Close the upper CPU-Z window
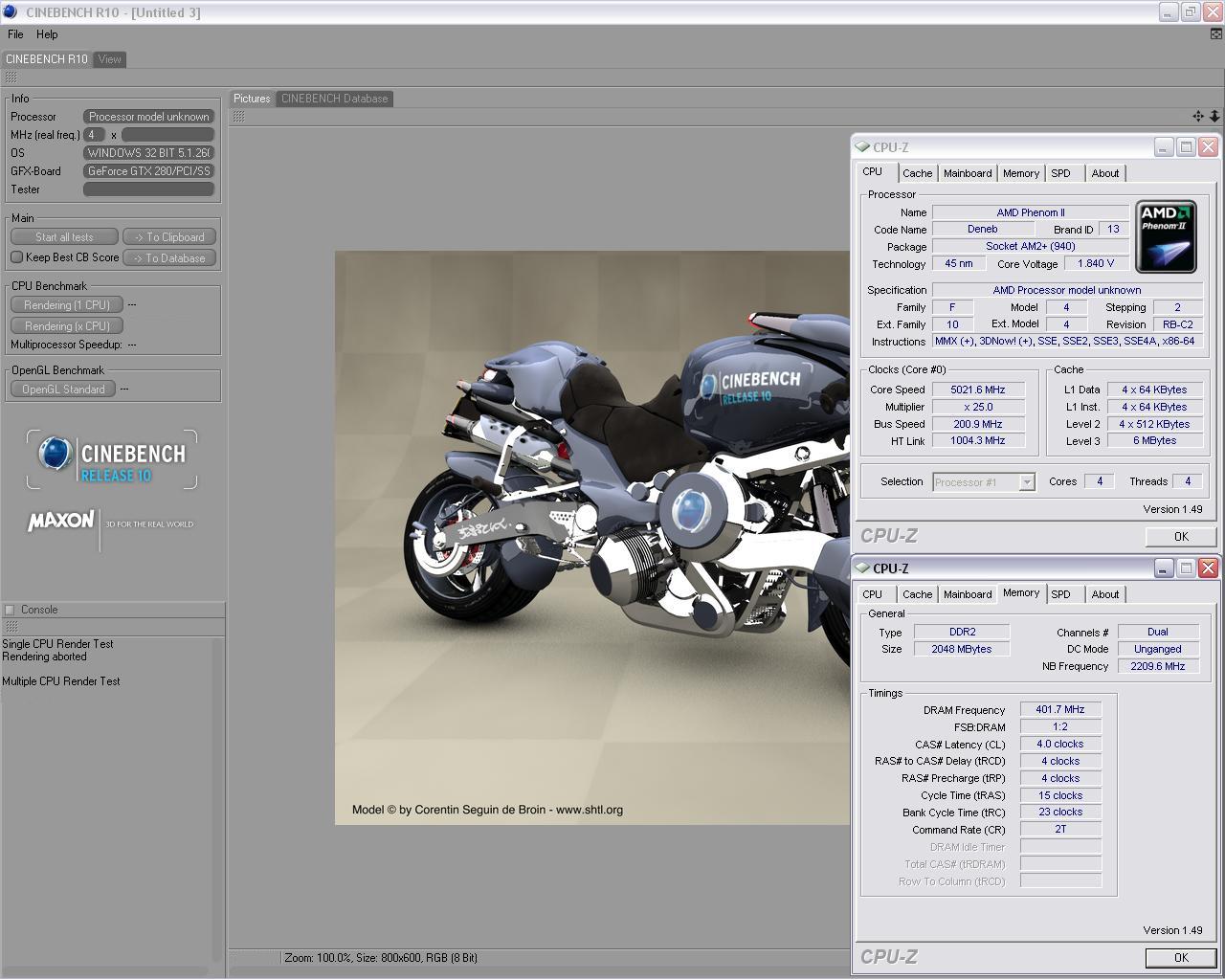Viewport: 1225px width, 980px height. pos(1208,146)
